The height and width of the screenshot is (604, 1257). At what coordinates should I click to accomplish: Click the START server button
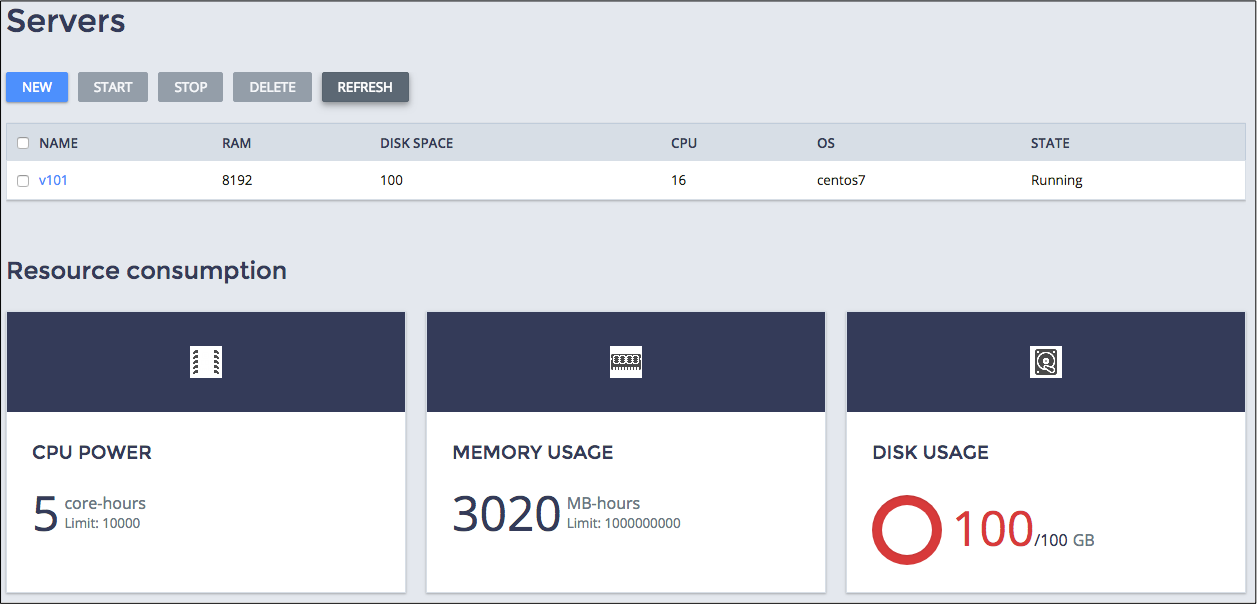click(x=113, y=87)
